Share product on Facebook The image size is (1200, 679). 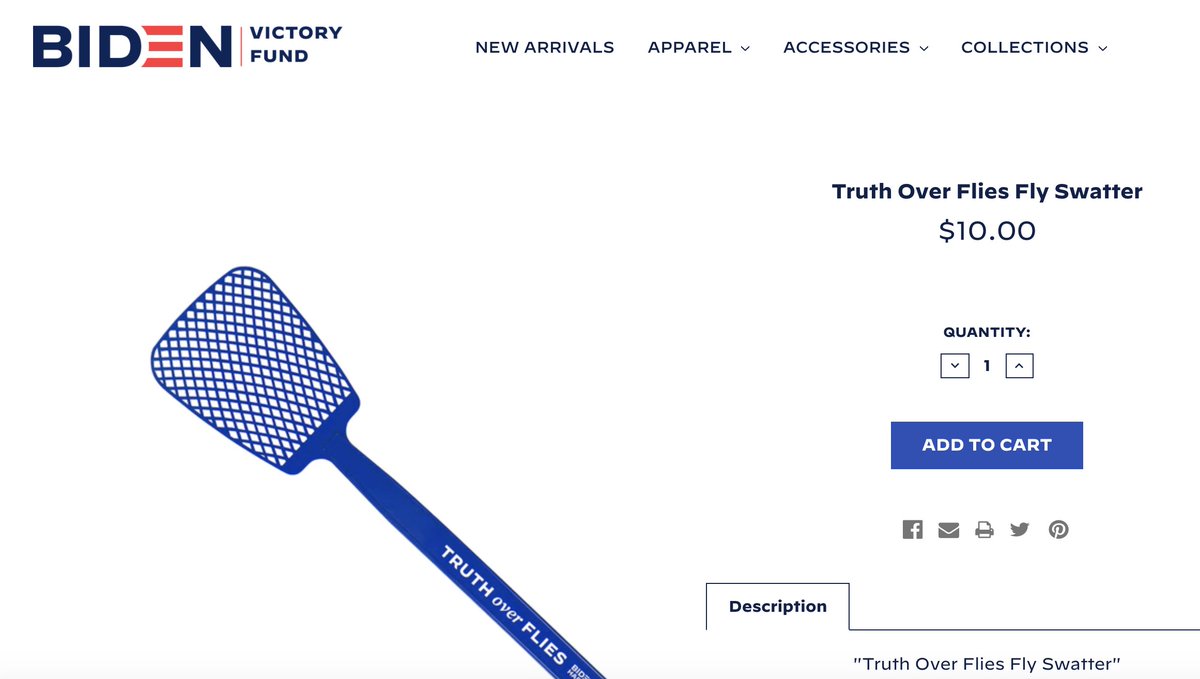pyautogui.click(x=912, y=529)
